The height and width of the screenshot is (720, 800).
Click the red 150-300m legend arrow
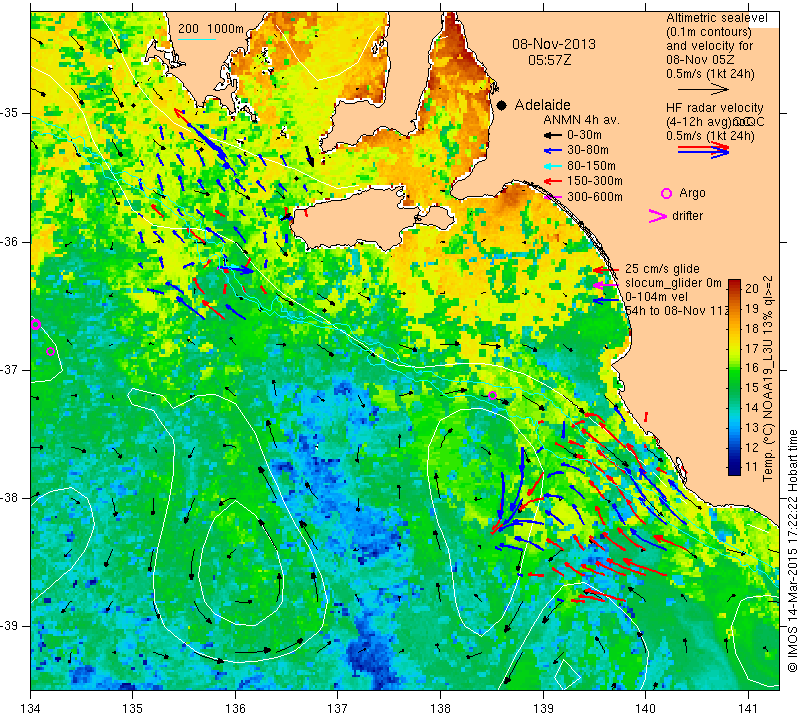[552, 181]
